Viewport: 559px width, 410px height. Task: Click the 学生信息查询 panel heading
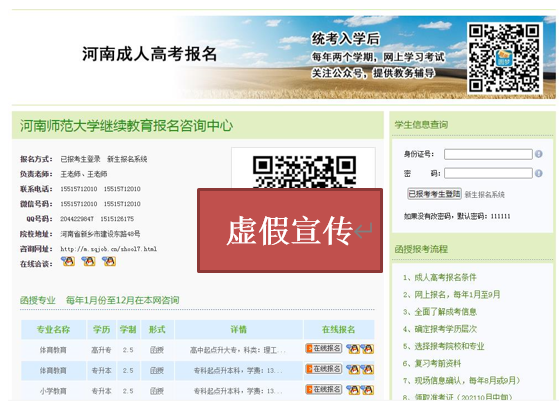tap(421, 125)
